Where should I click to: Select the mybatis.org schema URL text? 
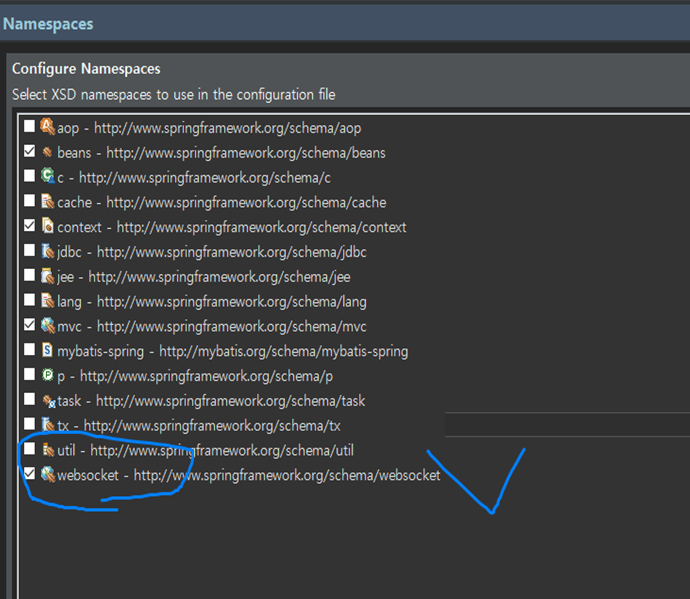pos(284,351)
